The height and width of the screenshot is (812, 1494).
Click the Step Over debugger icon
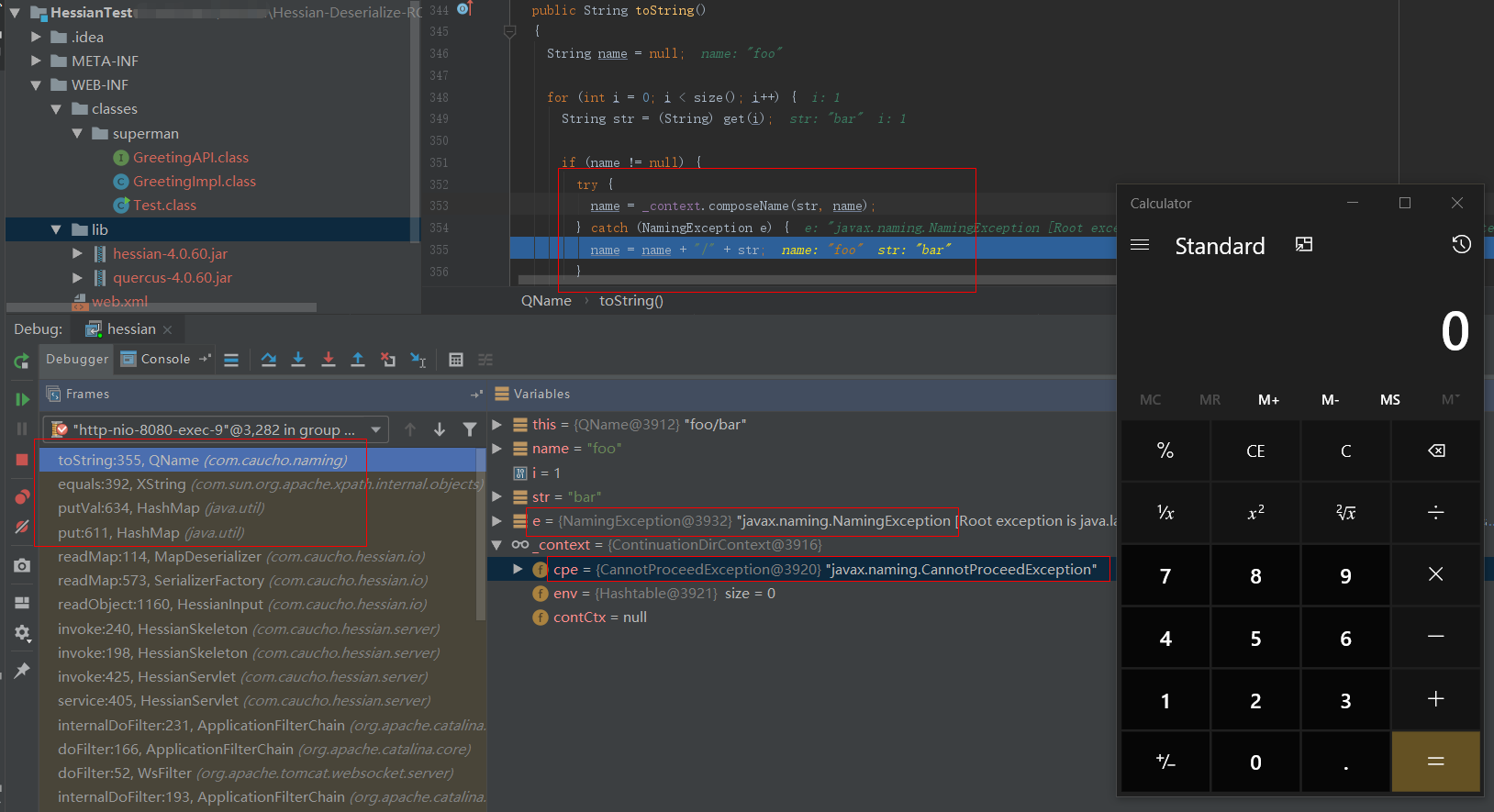click(268, 360)
